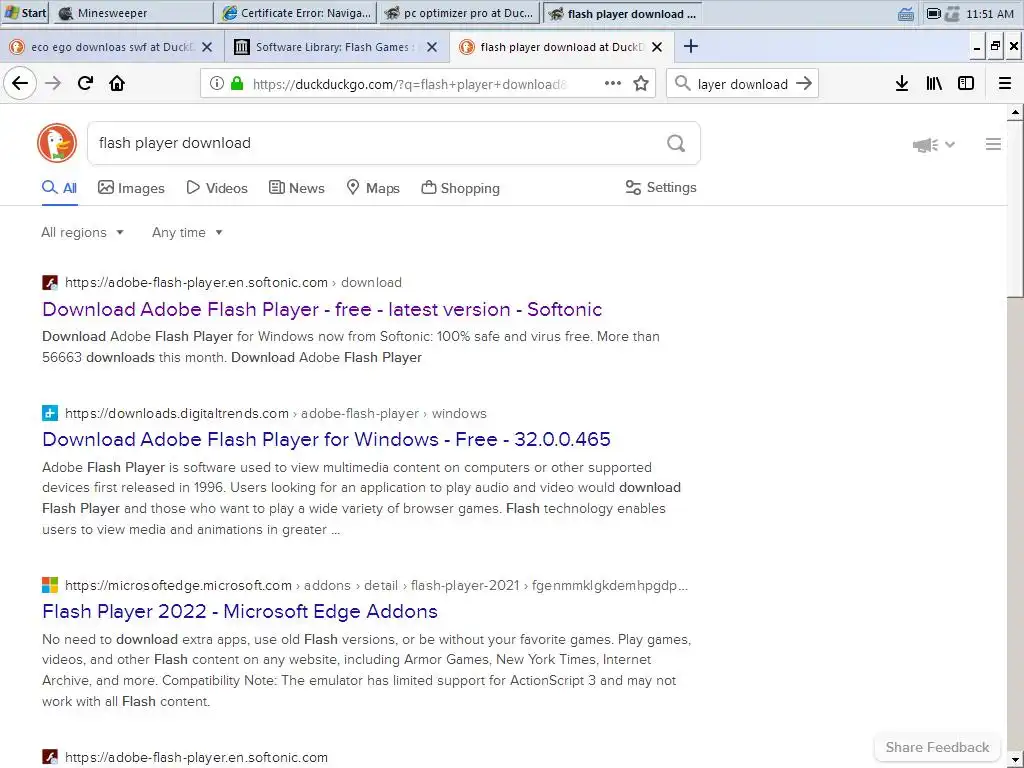Open DuckDuckGo side menu hamburger
The height and width of the screenshot is (768, 1024).
tap(993, 144)
